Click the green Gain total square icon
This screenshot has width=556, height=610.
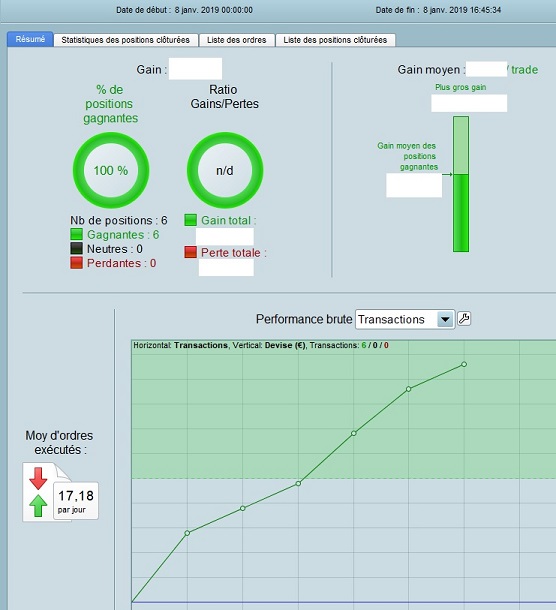(x=191, y=220)
